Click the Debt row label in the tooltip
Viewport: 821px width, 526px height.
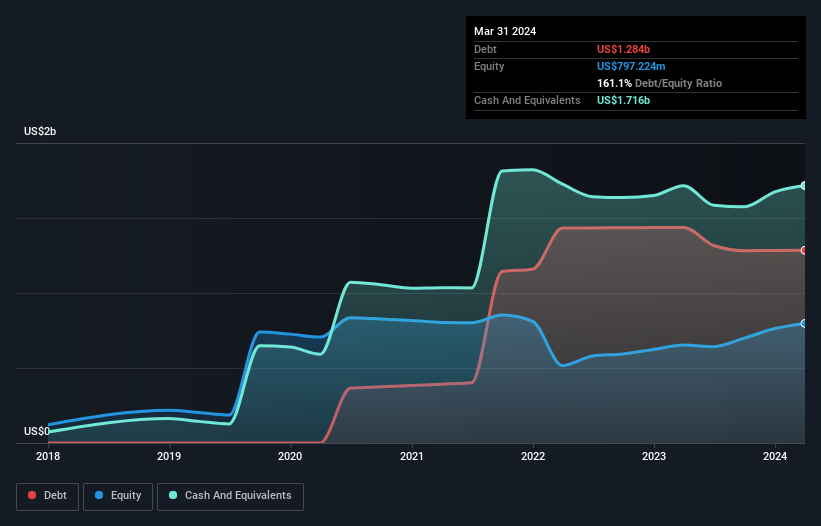[485, 49]
